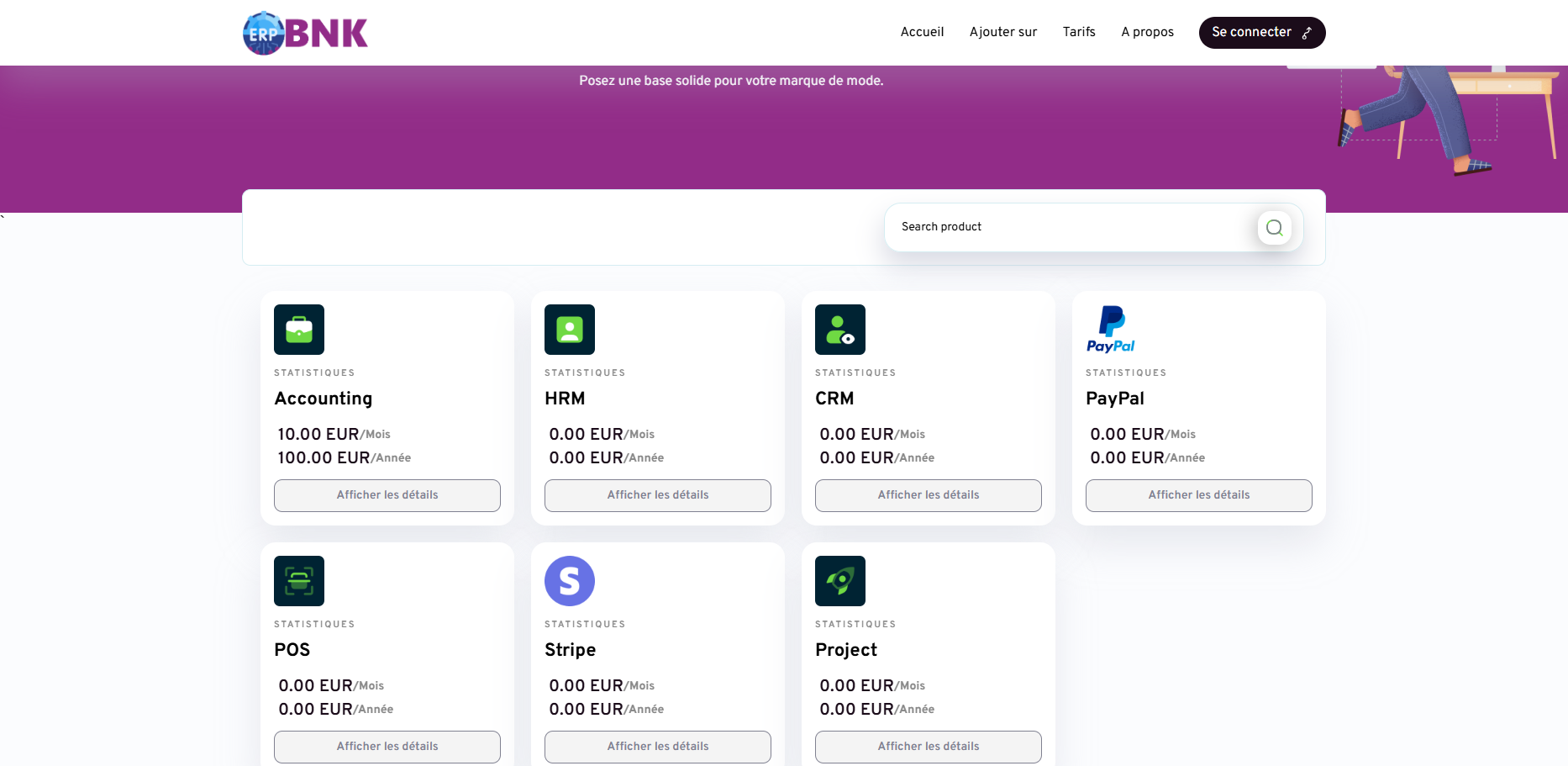Click the POS title
Screen dimensions: 1568x766
coord(292,650)
